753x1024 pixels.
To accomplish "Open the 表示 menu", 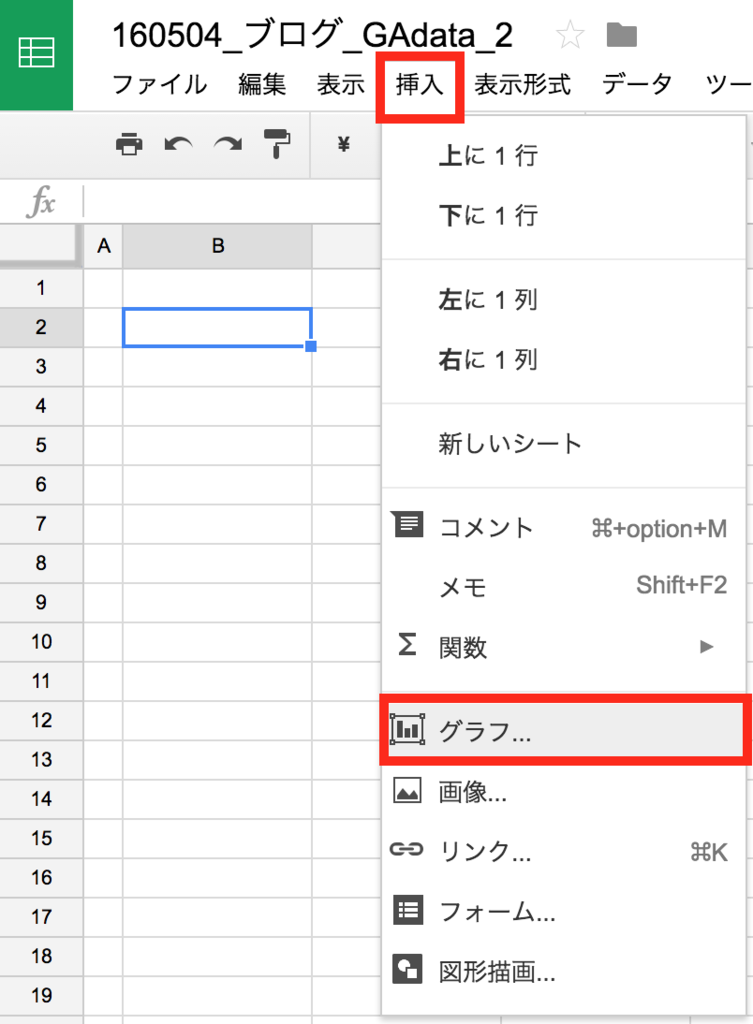I will click(x=340, y=84).
